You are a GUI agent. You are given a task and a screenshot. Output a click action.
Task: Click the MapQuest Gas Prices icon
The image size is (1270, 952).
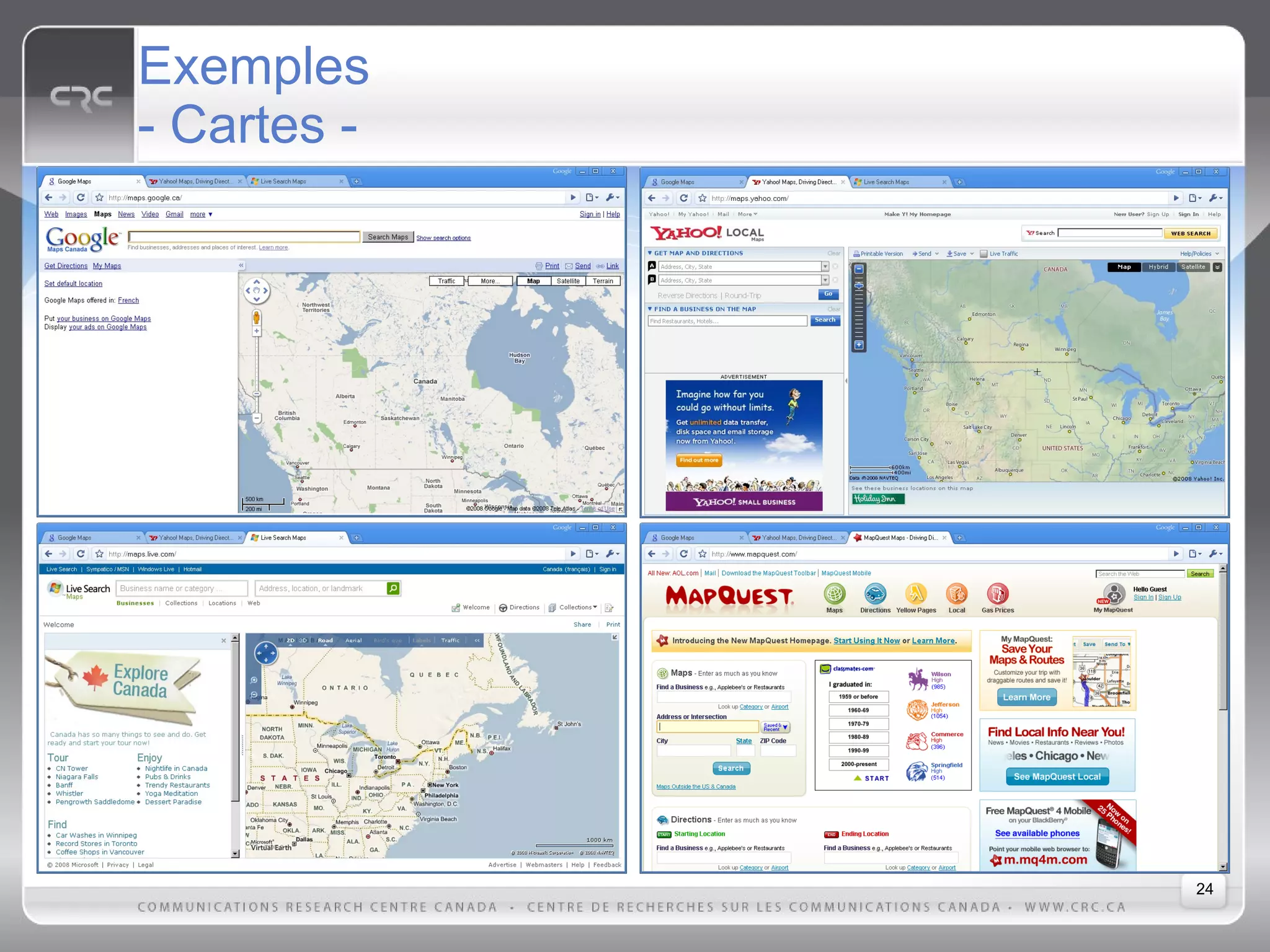pos(997,594)
